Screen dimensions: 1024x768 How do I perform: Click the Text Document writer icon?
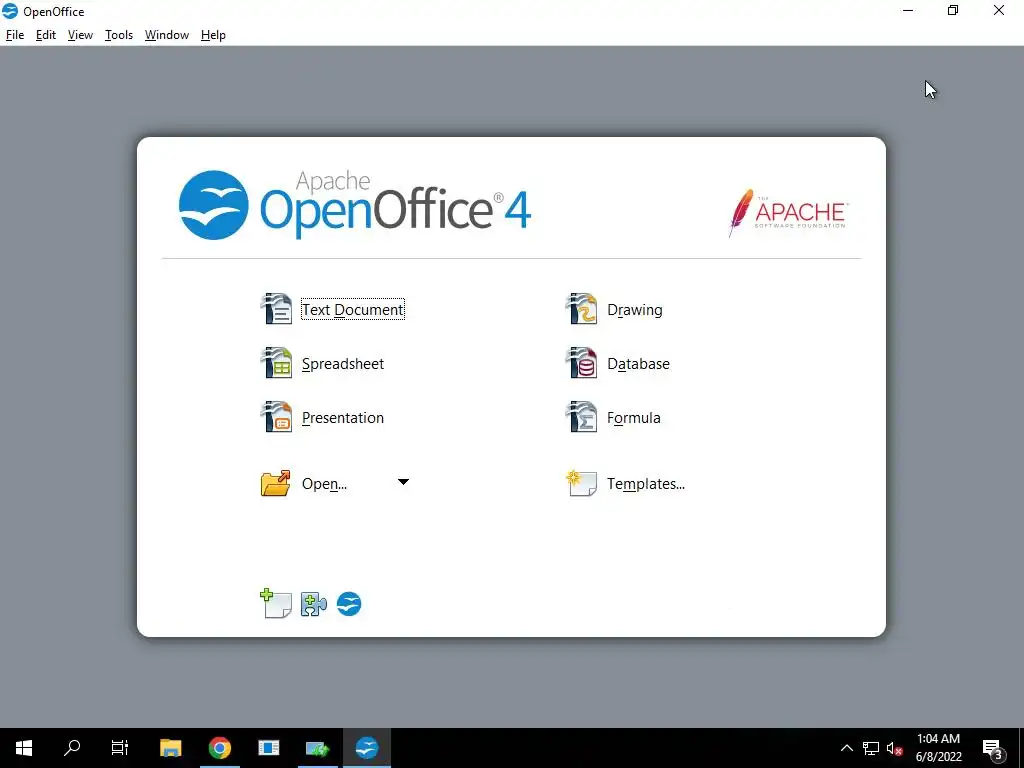(x=276, y=309)
